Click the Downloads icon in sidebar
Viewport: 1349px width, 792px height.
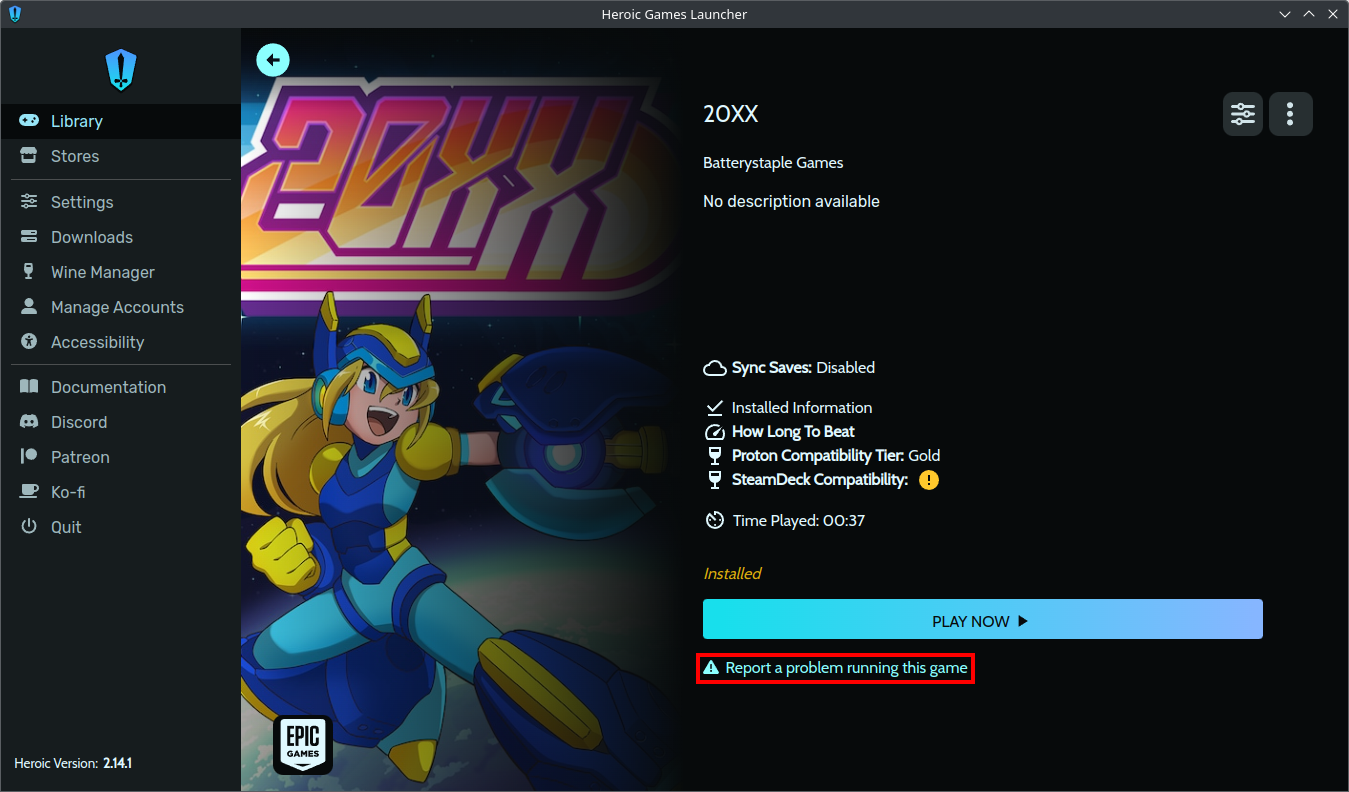[29, 237]
